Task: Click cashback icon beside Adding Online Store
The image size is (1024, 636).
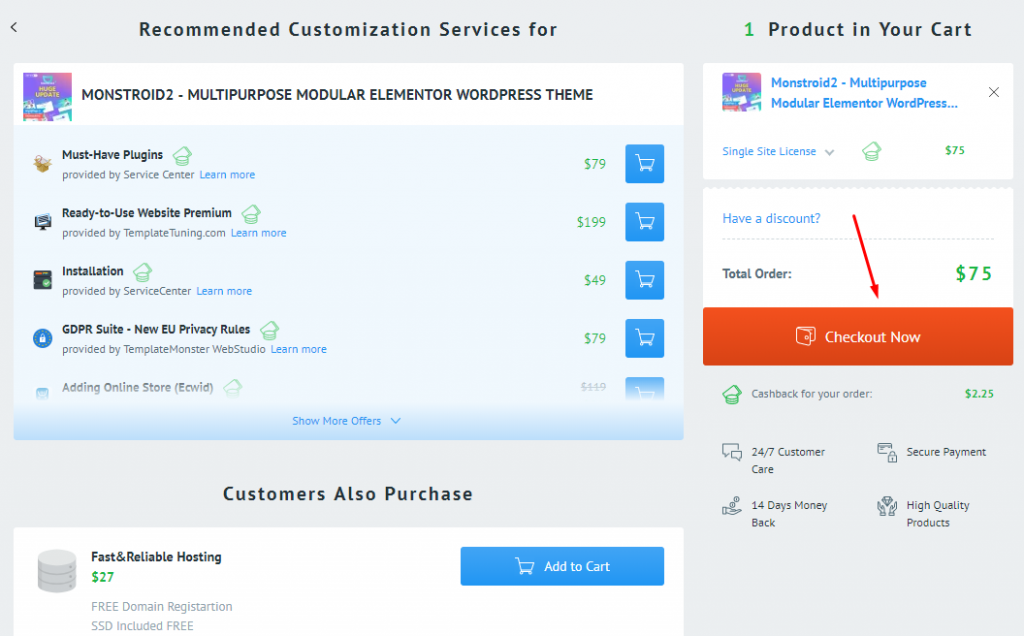Action: click(x=232, y=389)
